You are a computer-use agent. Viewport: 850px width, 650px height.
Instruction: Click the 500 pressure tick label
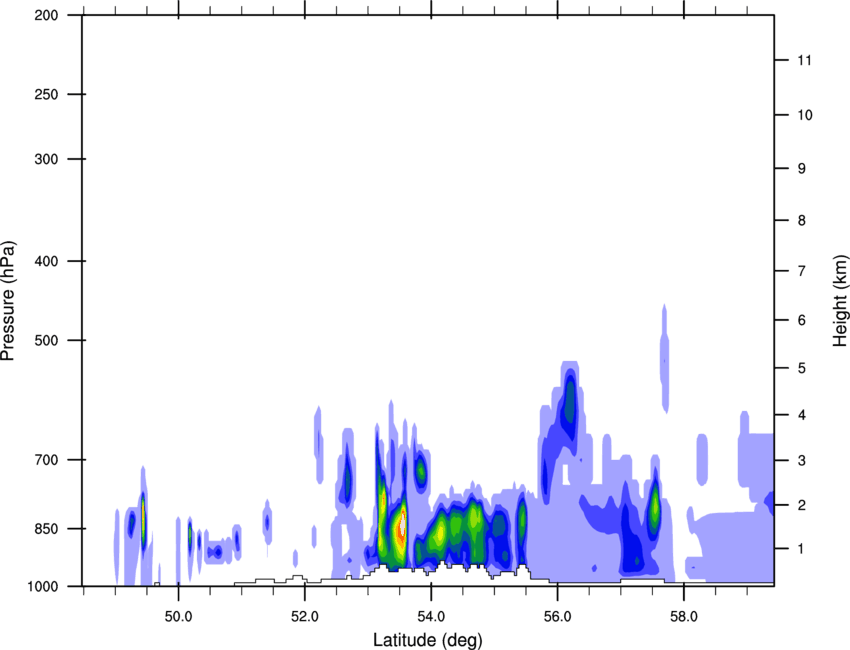tap(46, 340)
